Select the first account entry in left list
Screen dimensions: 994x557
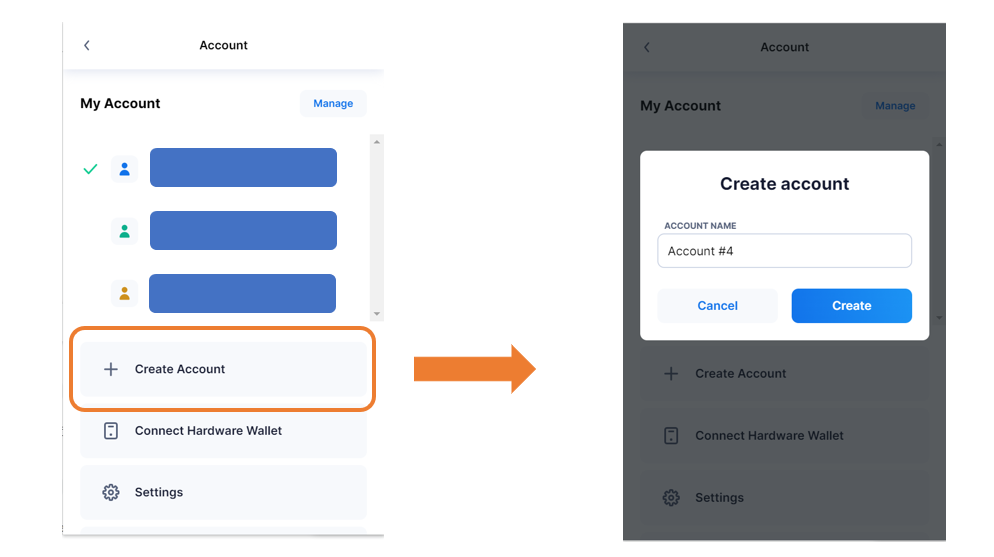[243, 168]
